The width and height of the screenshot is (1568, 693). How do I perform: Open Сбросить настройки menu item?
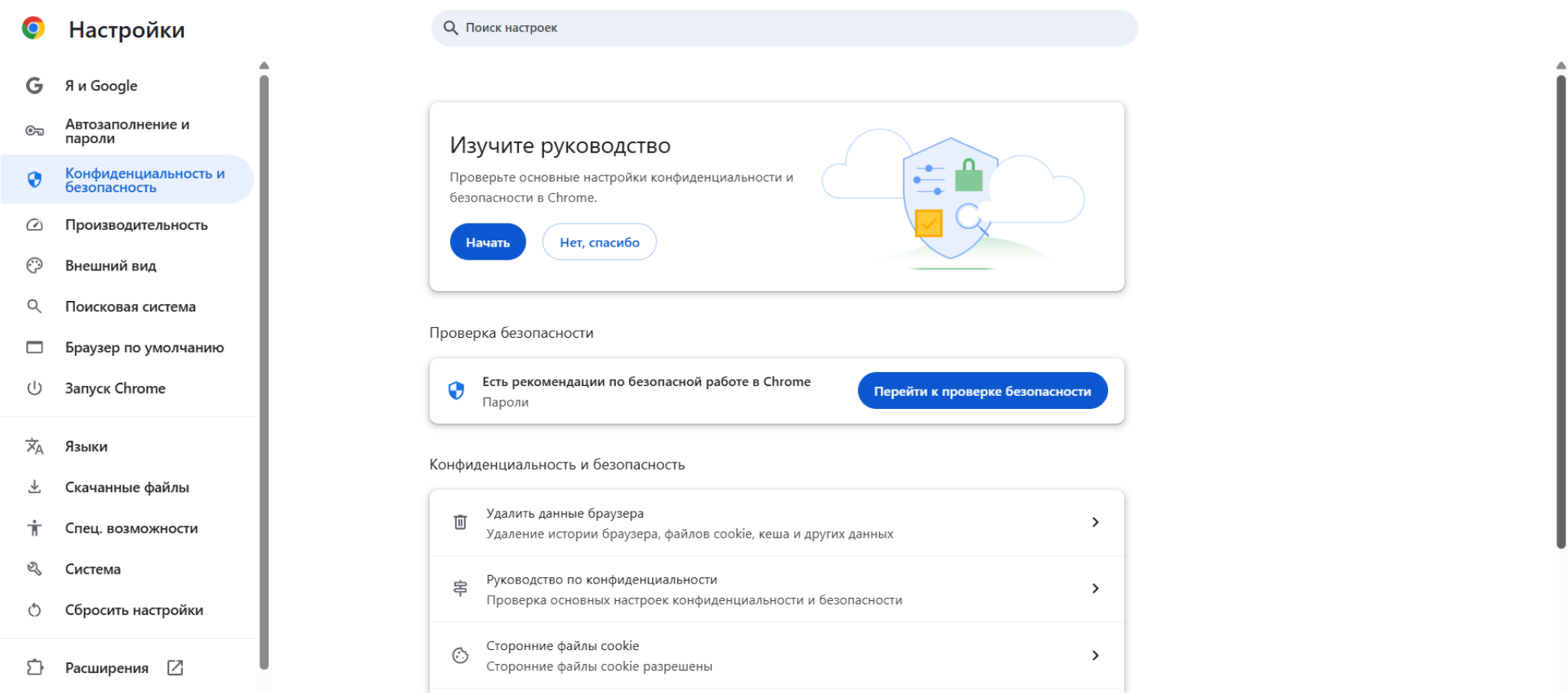tap(134, 610)
